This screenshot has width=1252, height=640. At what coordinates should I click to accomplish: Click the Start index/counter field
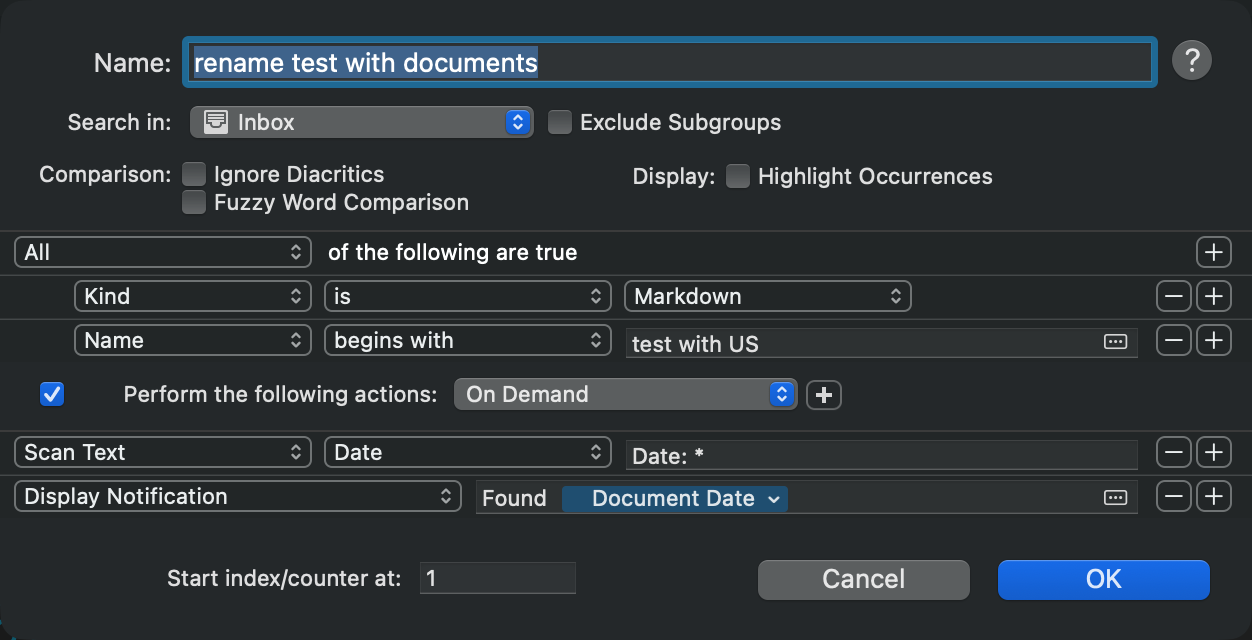(497, 578)
